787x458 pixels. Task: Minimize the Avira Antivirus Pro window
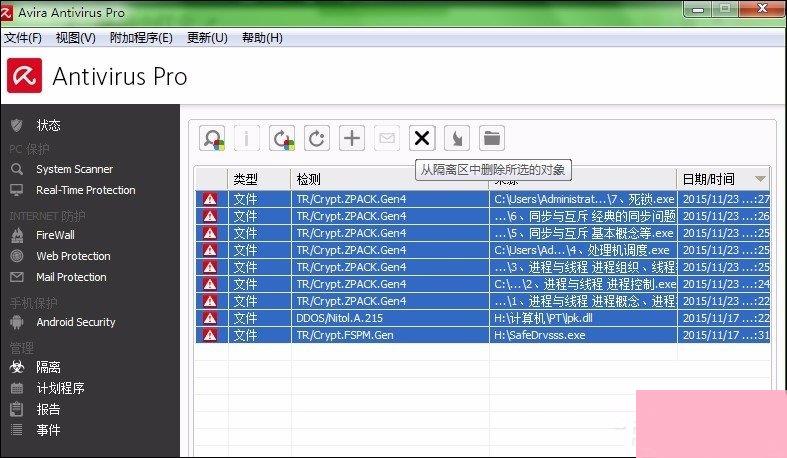coord(698,9)
